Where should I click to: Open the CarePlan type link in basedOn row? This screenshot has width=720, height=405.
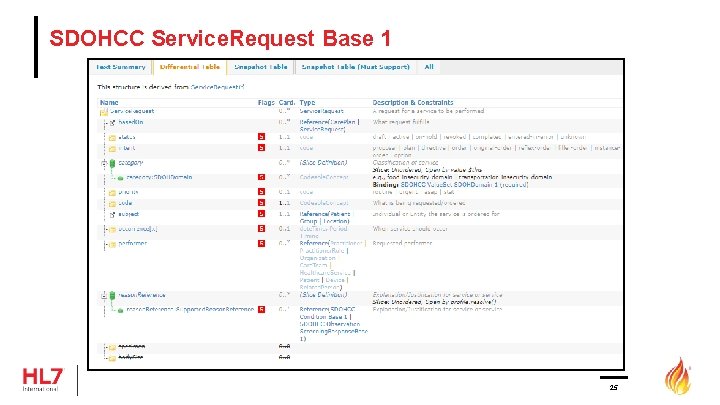coord(343,122)
